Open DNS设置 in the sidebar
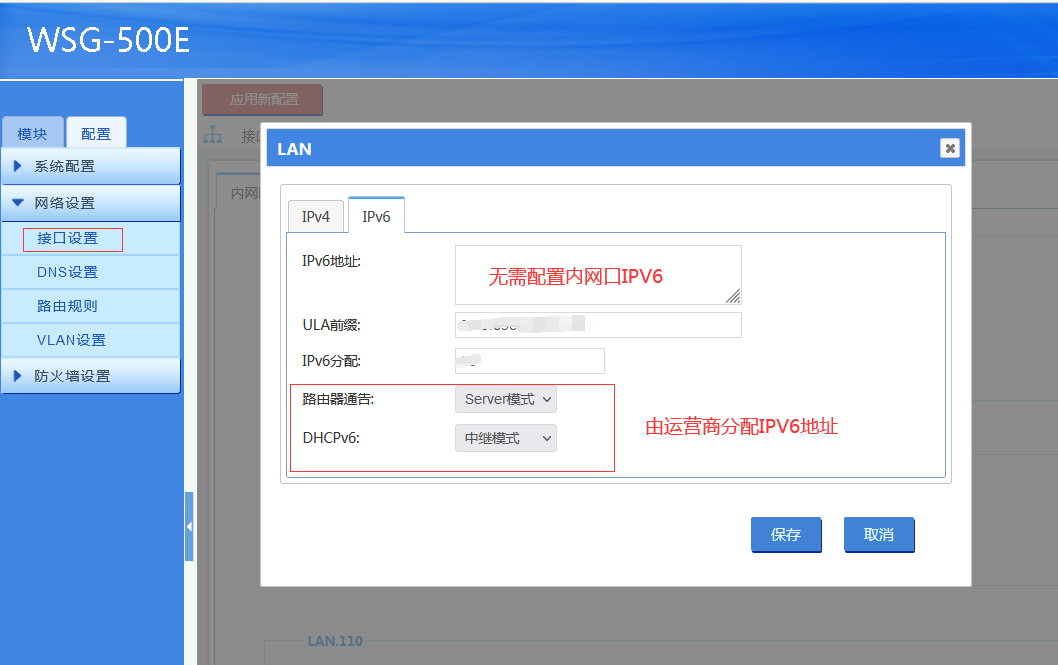Image resolution: width=1058 pixels, height=665 pixels. [68, 272]
